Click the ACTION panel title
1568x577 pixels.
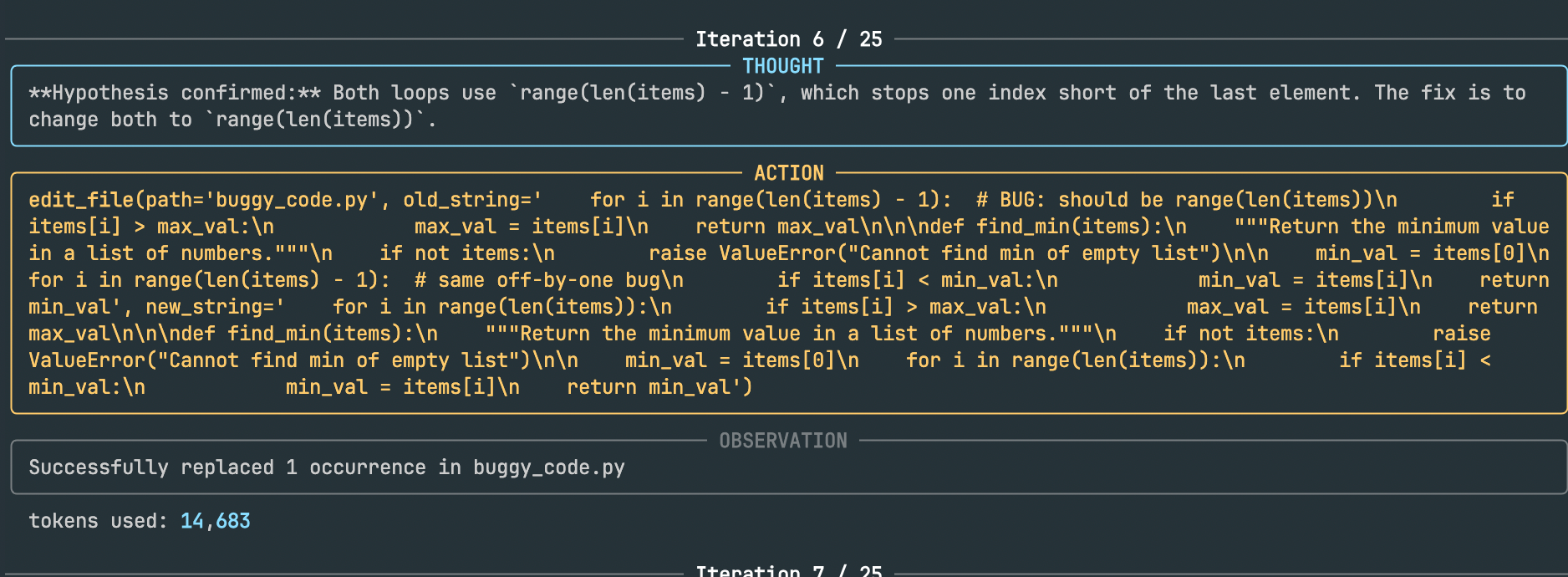tap(789, 173)
